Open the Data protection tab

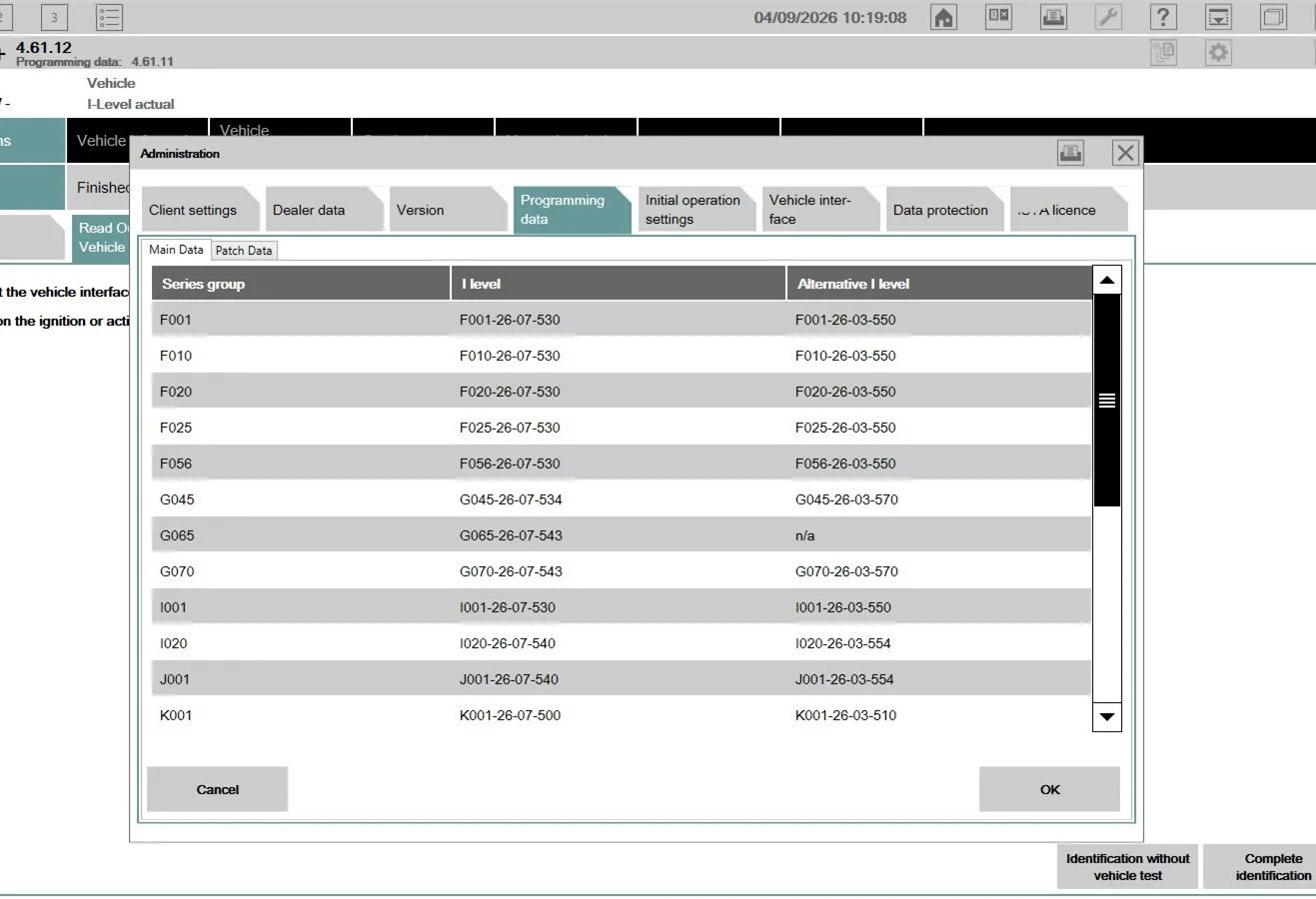[x=944, y=210]
